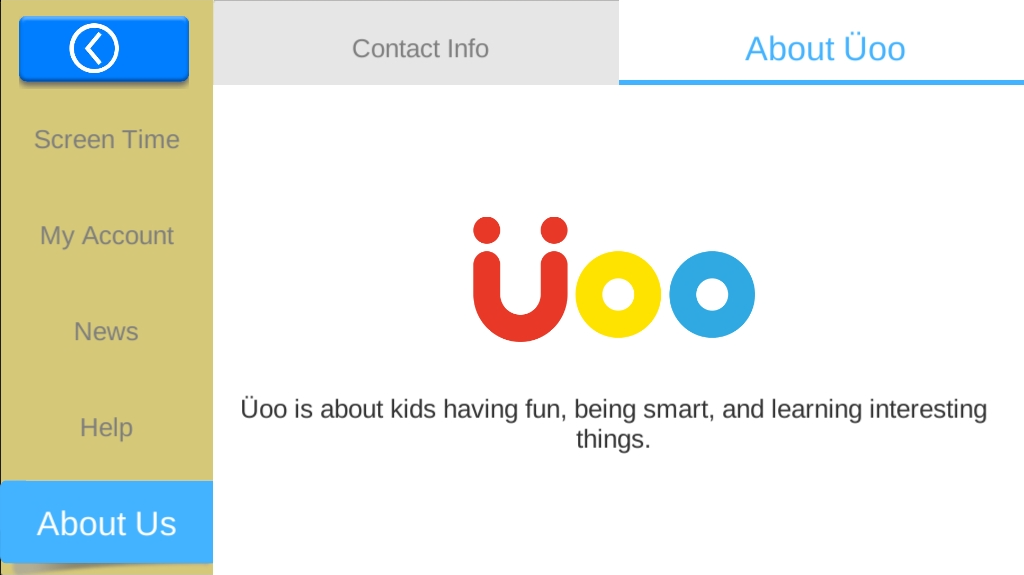Click the blue o in the logo
1024x575 pixels.
712,294
